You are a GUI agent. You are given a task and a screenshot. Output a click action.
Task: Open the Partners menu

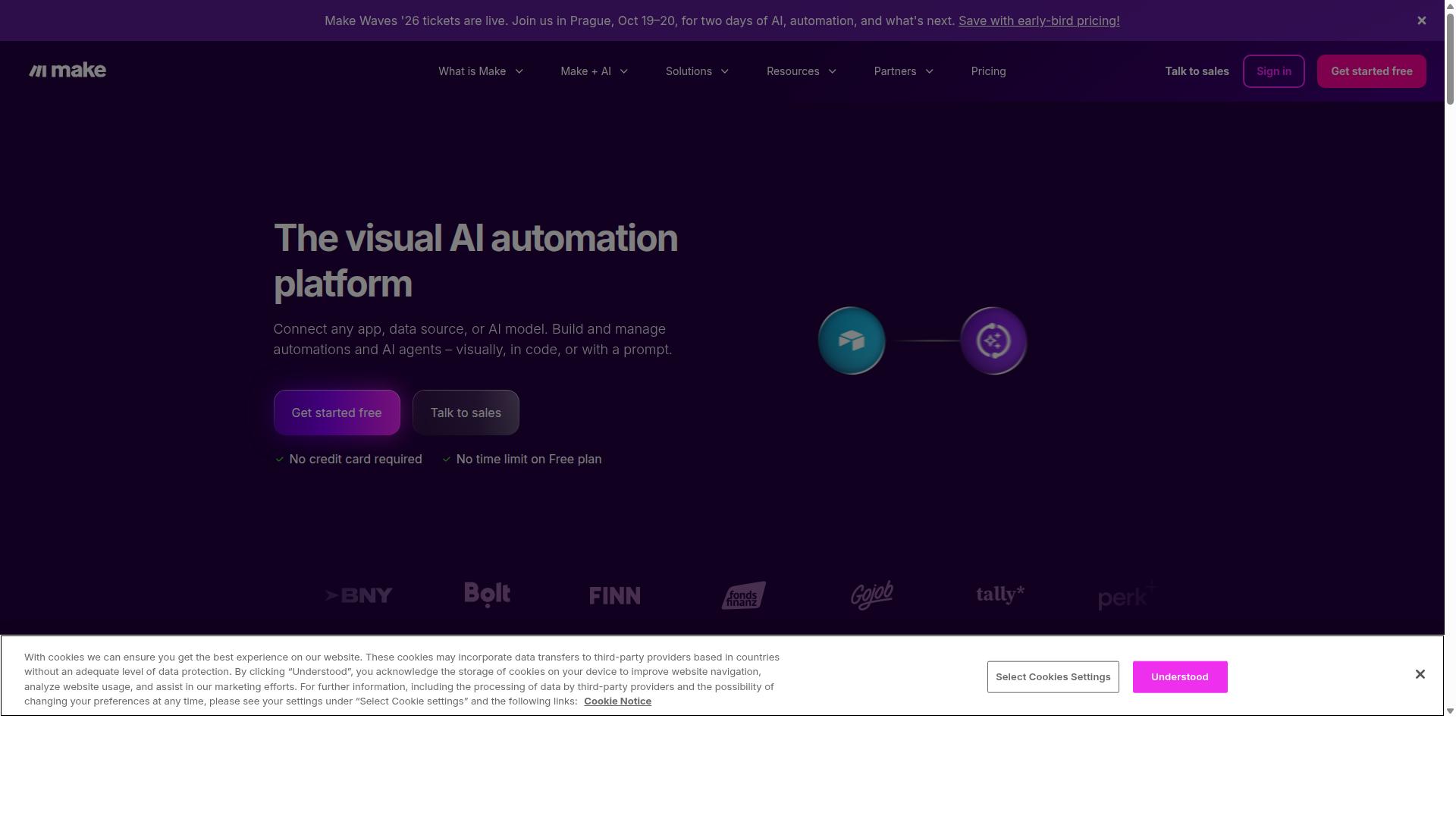coord(904,71)
